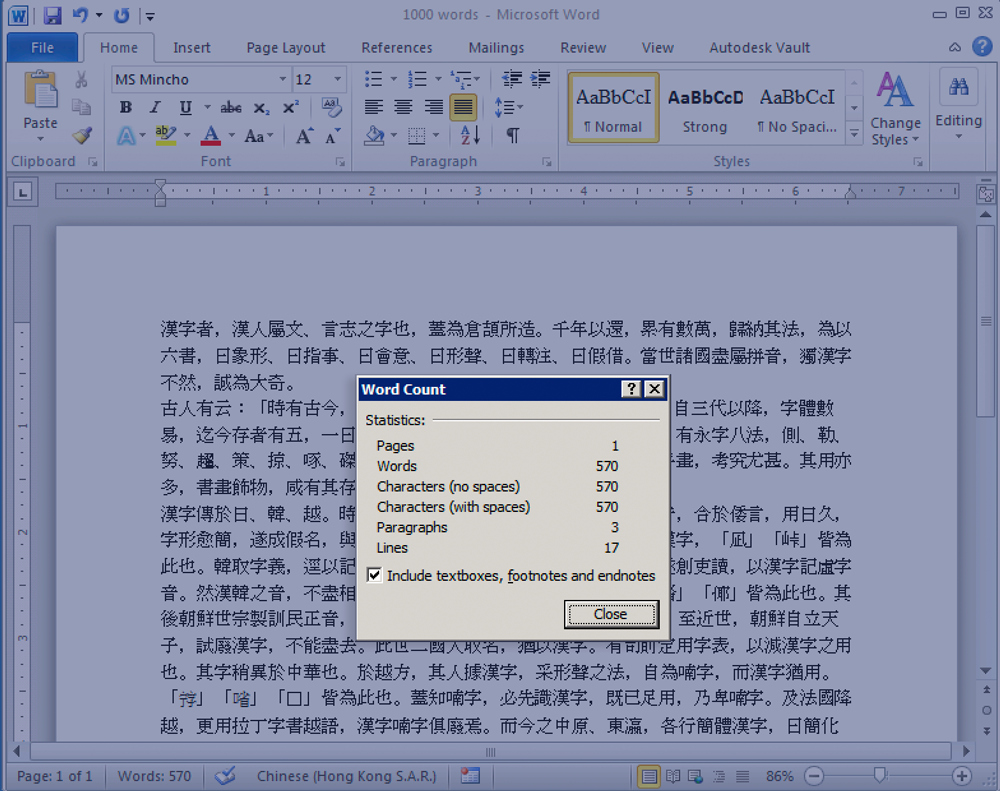This screenshot has height=791, width=1000.
Task: Expand the Styles gallery more arrow
Action: 854,132
